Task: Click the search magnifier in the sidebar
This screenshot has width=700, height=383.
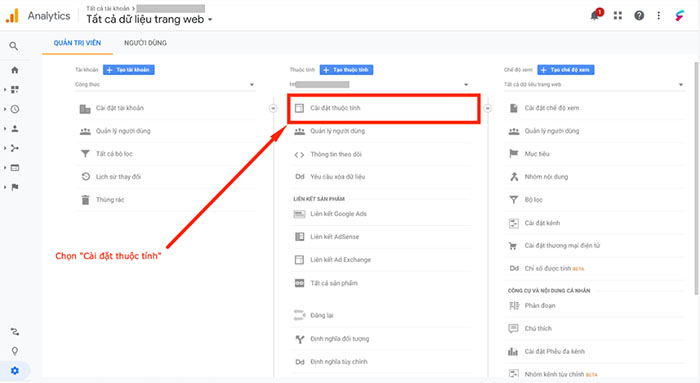Action: click(14, 46)
